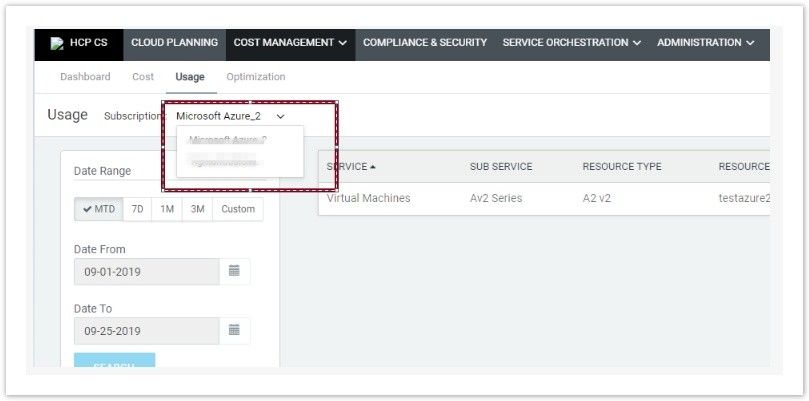The height and width of the screenshot is (401, 809).
Task: Open the Subscription dropdown showing Microsoft Azure_2
Action: pos(230,116)
